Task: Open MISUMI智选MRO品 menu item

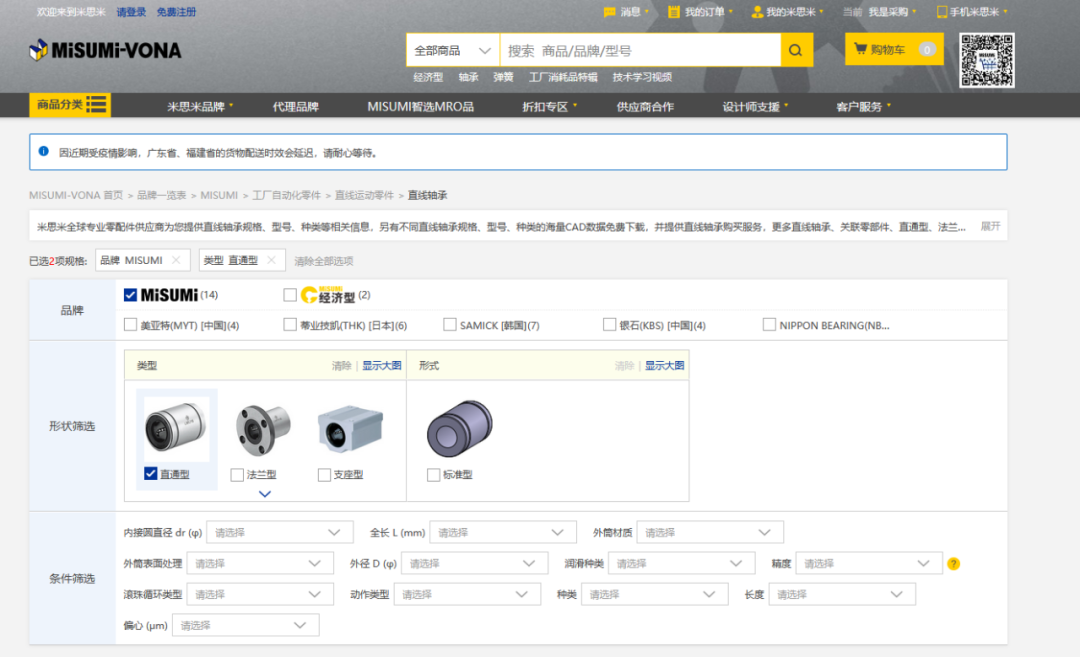Action: 420,107
